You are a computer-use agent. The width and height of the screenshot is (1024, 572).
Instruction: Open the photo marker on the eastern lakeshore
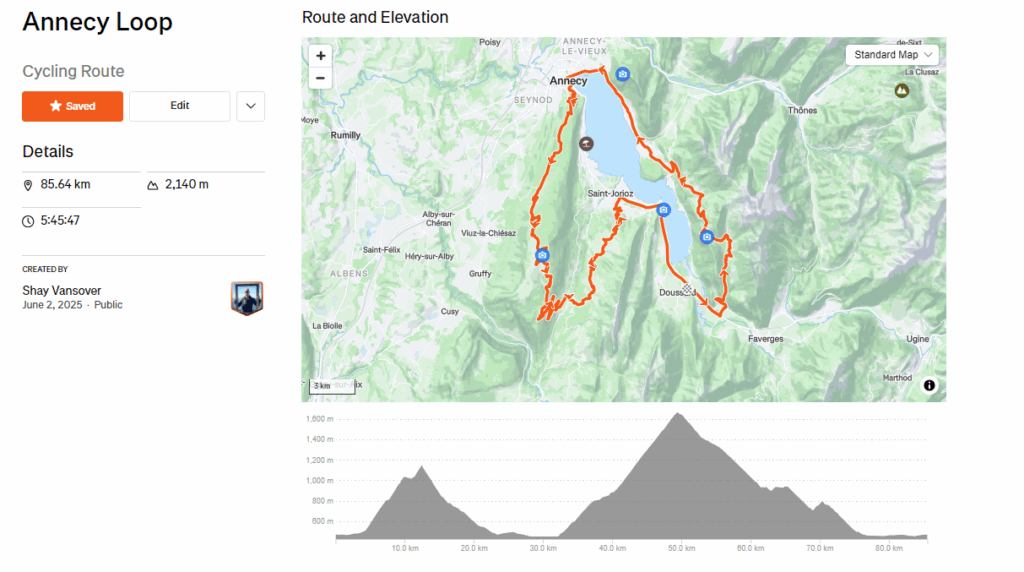707,237
